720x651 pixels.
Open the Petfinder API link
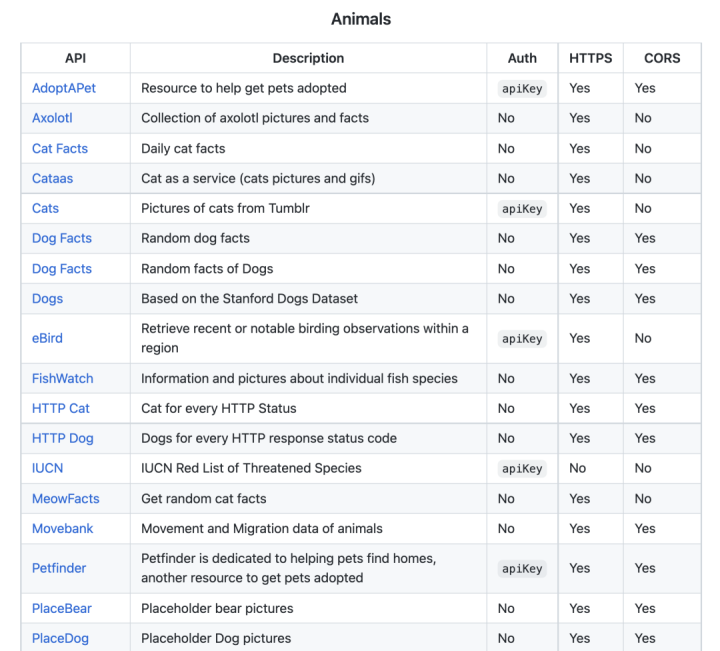59,568
